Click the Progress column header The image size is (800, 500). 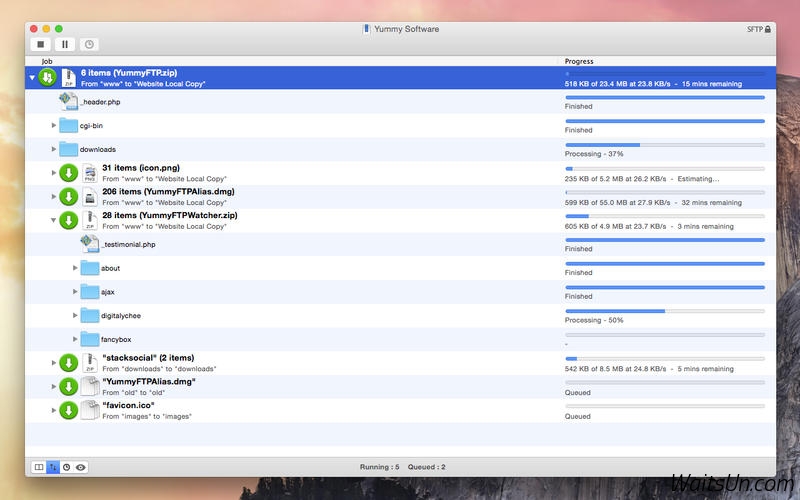(579, 61)
